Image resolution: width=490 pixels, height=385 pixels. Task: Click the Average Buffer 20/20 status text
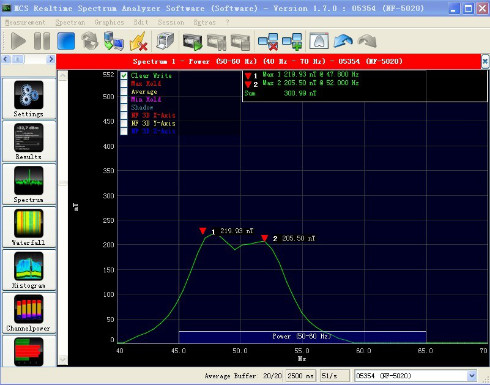coord(243,376)
